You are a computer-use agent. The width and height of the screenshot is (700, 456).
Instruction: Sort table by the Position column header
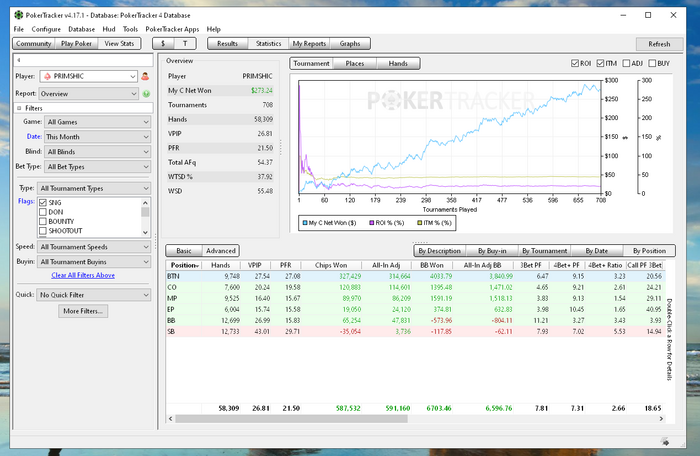[x=184, y=265]
